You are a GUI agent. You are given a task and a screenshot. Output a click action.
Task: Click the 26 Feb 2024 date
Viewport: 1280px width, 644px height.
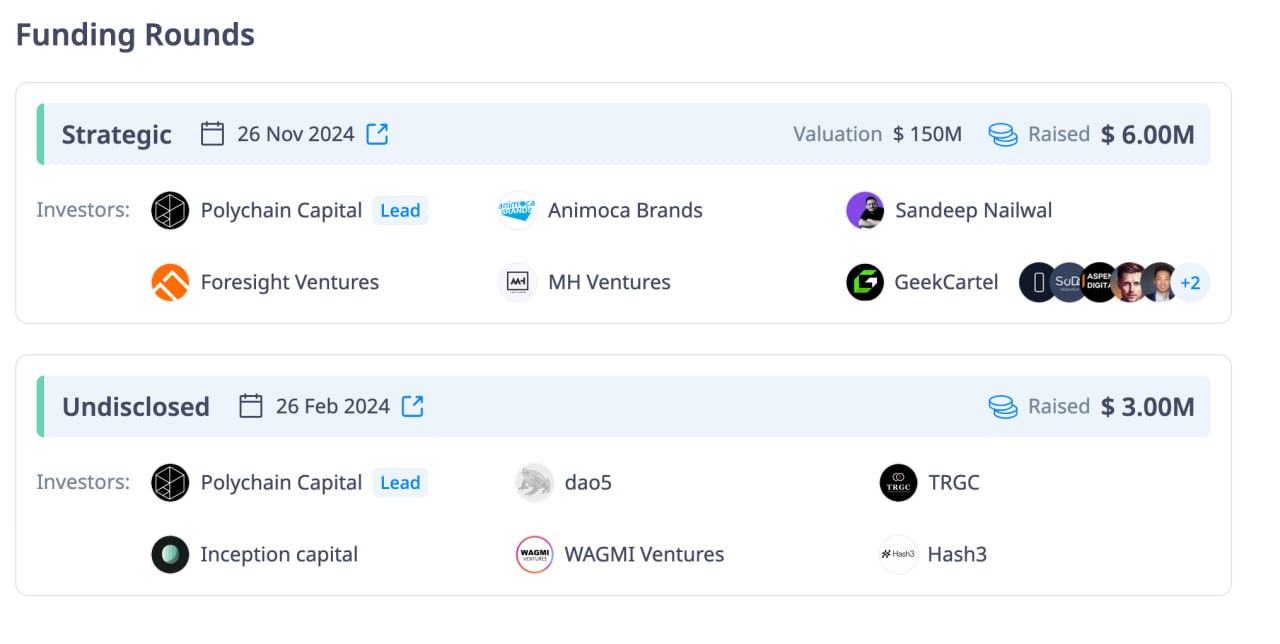tap(333, 406)
